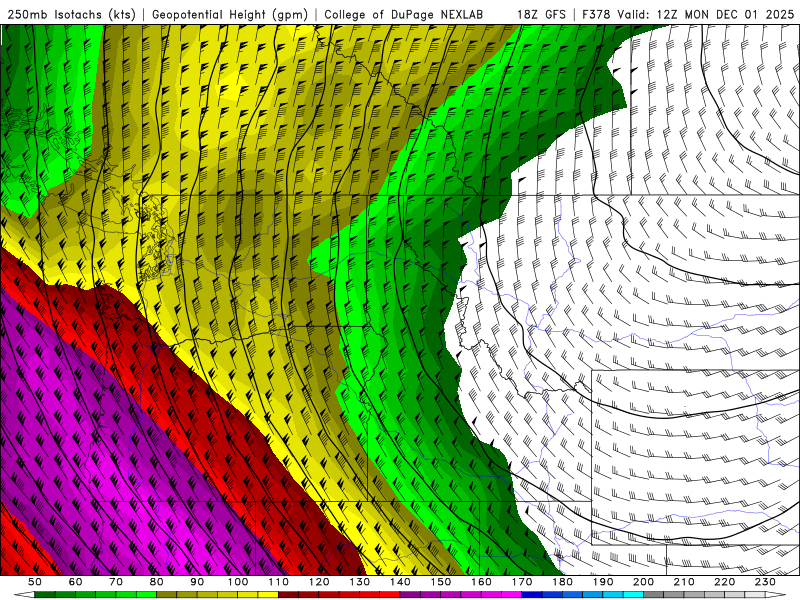Click the 170 value on the color scale
This screenshot has height=600, width=800.
[x=522, y=582]
